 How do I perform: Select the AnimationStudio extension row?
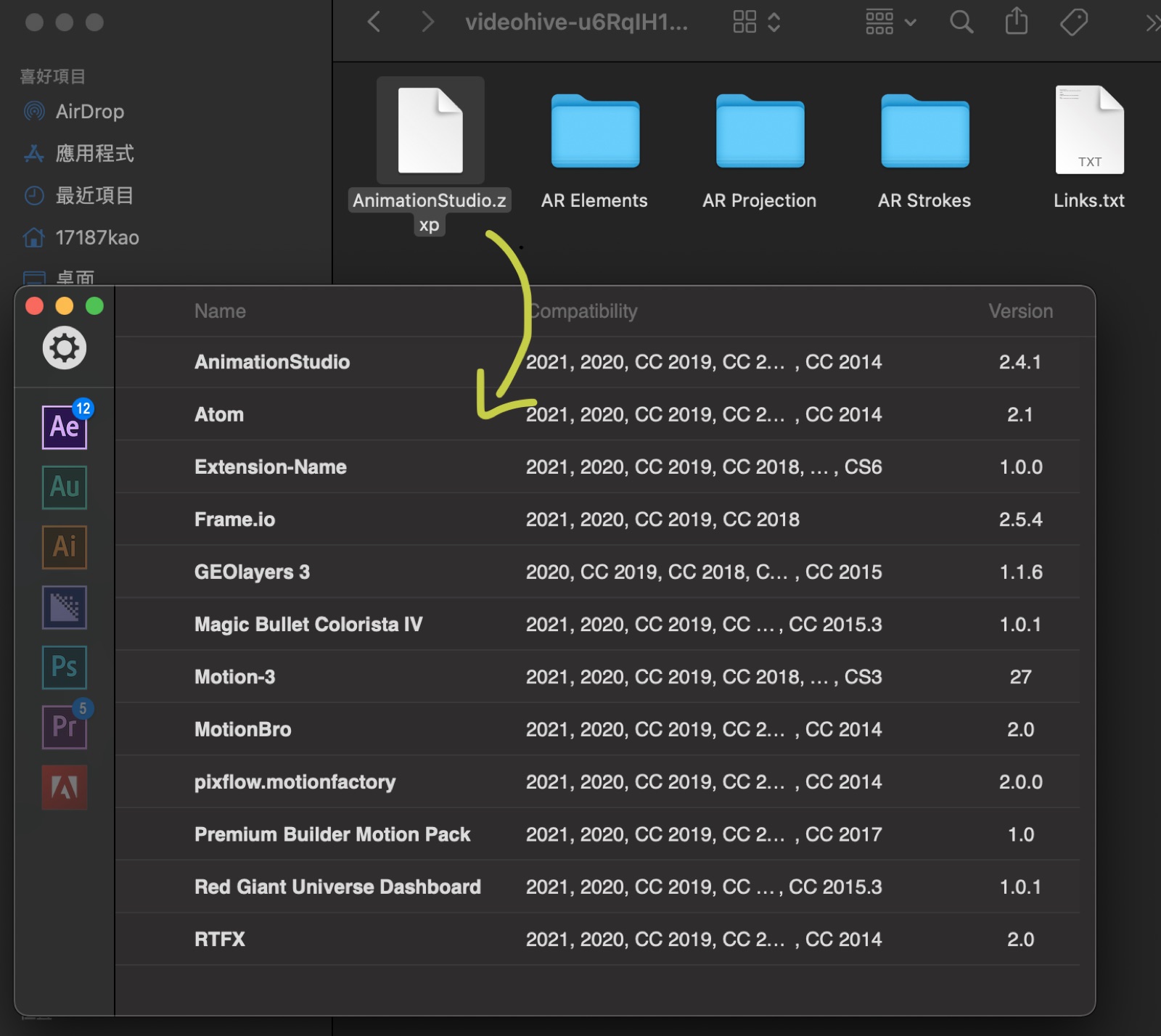tap(597, 362)
